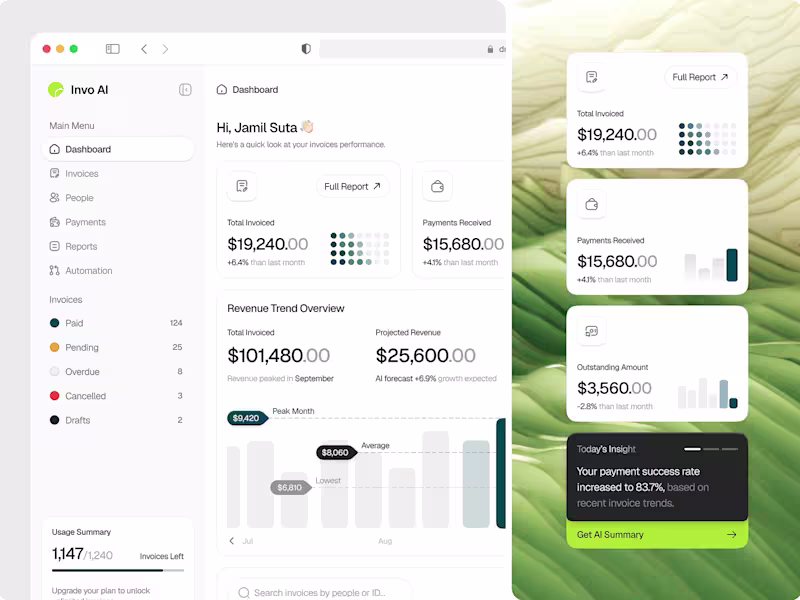This screenshot has width=800, height=600.
Task: Click the home icon in the Dashboard breadcrumb
Action: tap(222, 89)
